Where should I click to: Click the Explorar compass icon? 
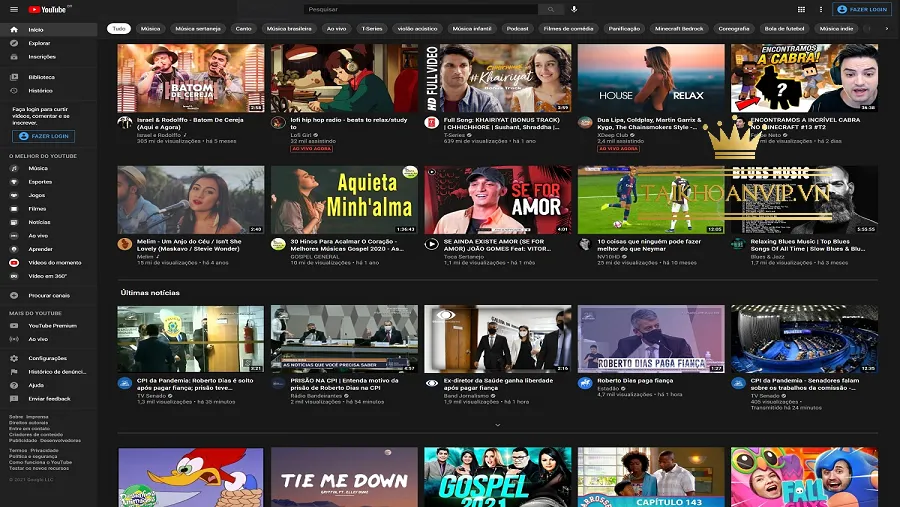point(14,43)
